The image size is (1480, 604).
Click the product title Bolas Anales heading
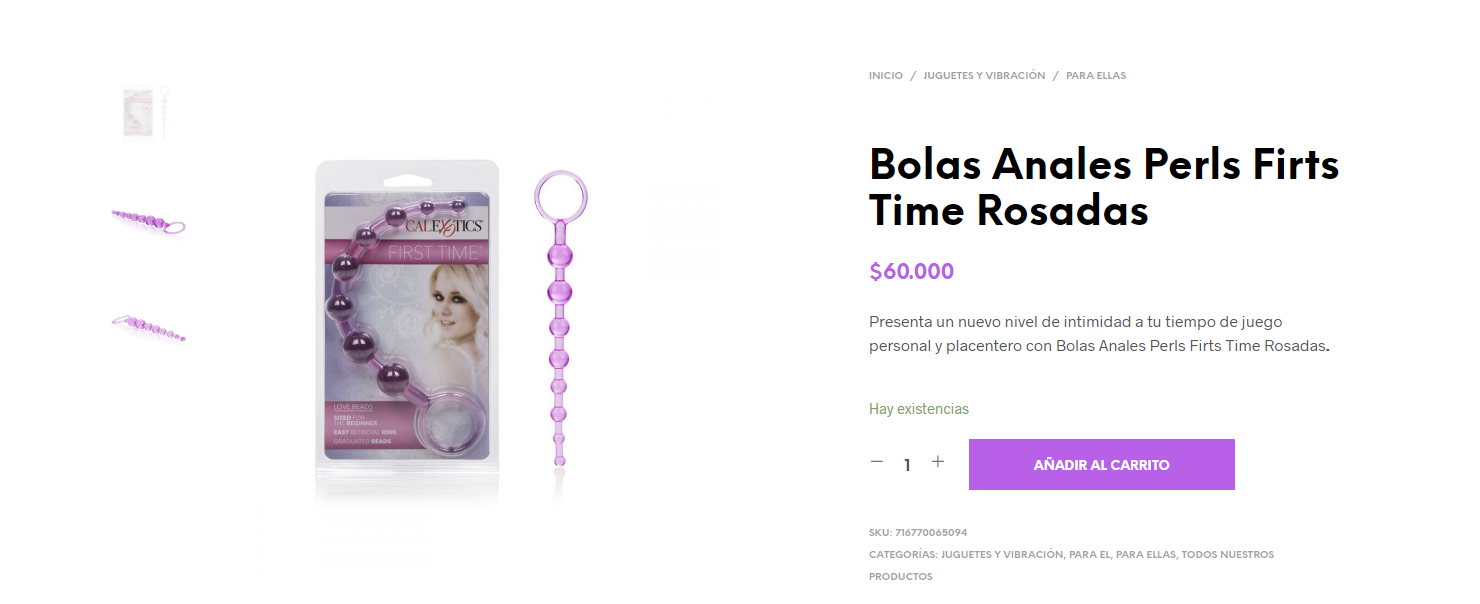pos(1103,187)
